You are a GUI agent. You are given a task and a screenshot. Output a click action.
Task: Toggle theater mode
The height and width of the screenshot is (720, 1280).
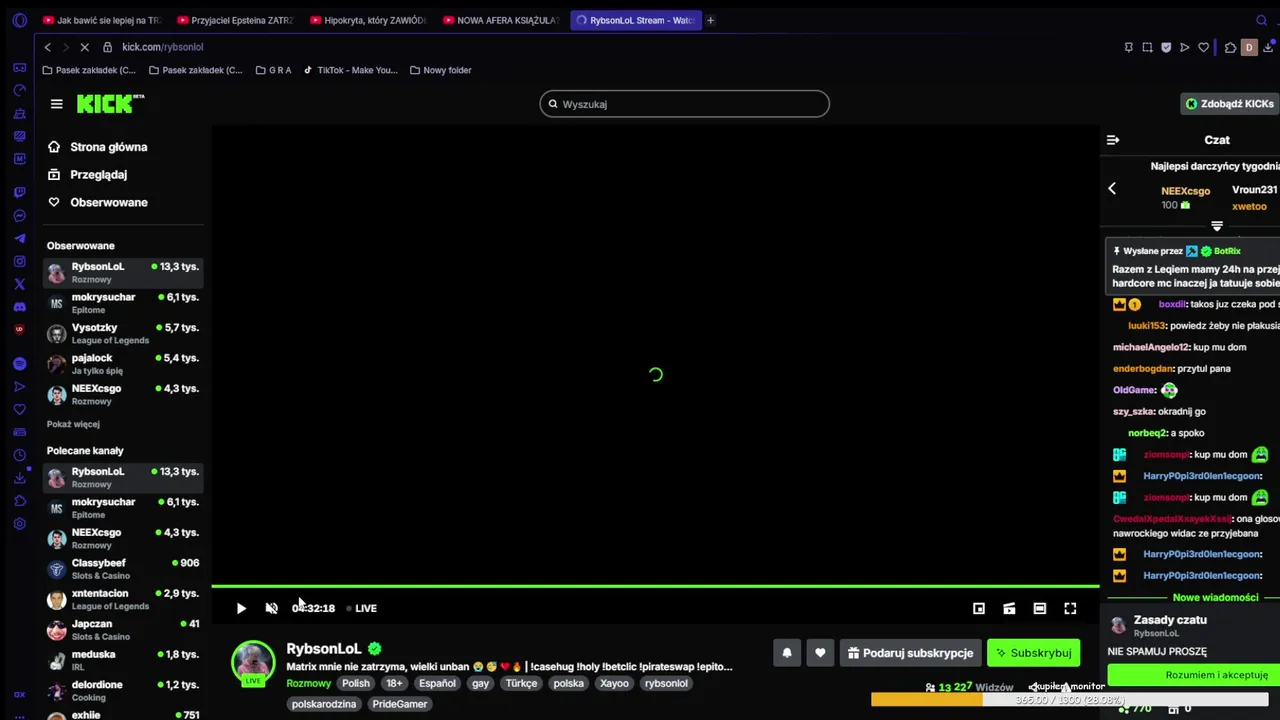(x=1040, y=608)
